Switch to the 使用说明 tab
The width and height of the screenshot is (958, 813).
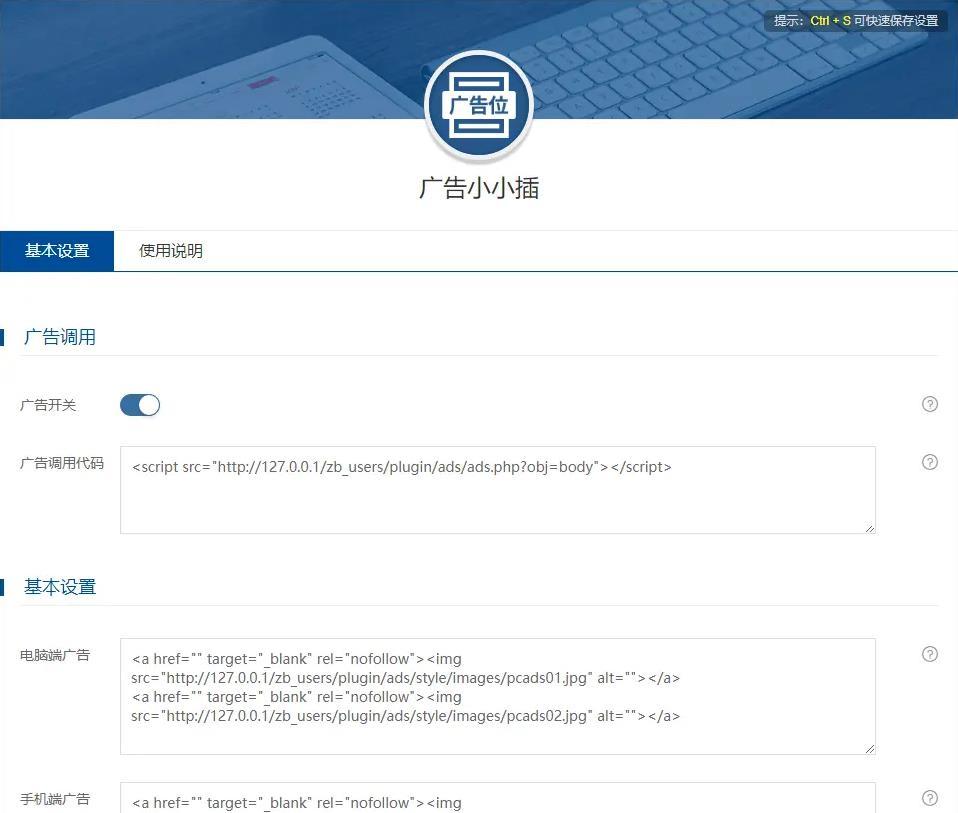point(171,251)
